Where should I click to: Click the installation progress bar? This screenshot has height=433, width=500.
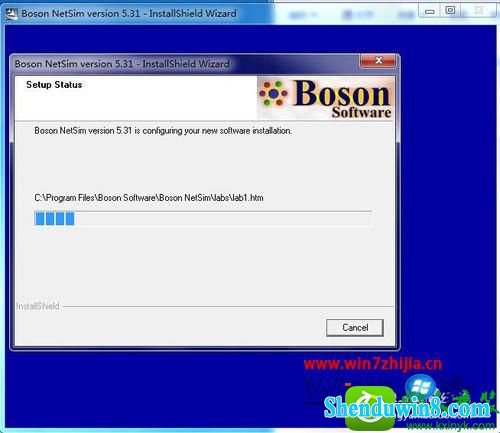pyautogui.click(x=203, y=219)
